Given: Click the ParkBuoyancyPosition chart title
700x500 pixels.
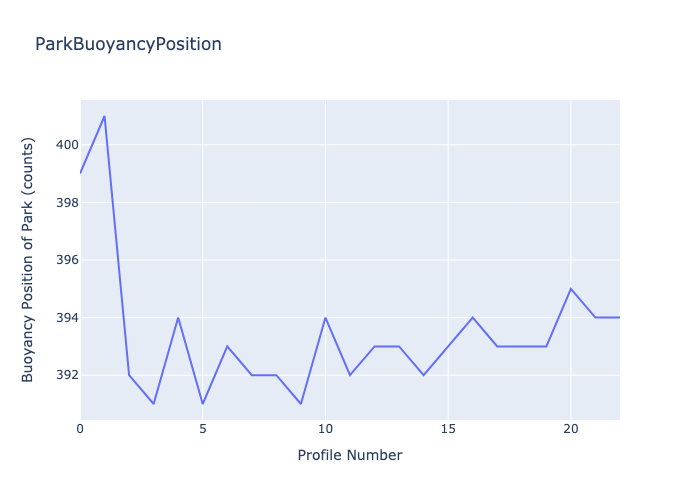Looking at the screenshot, I should pos(128,45).
